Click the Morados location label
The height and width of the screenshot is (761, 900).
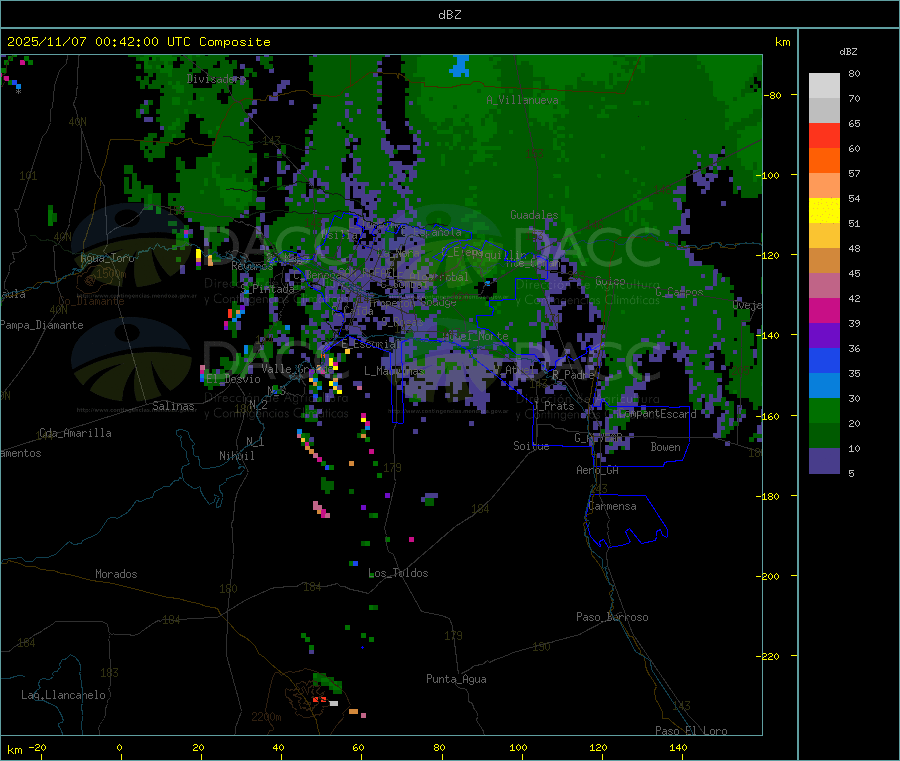(x=116, y=574)
